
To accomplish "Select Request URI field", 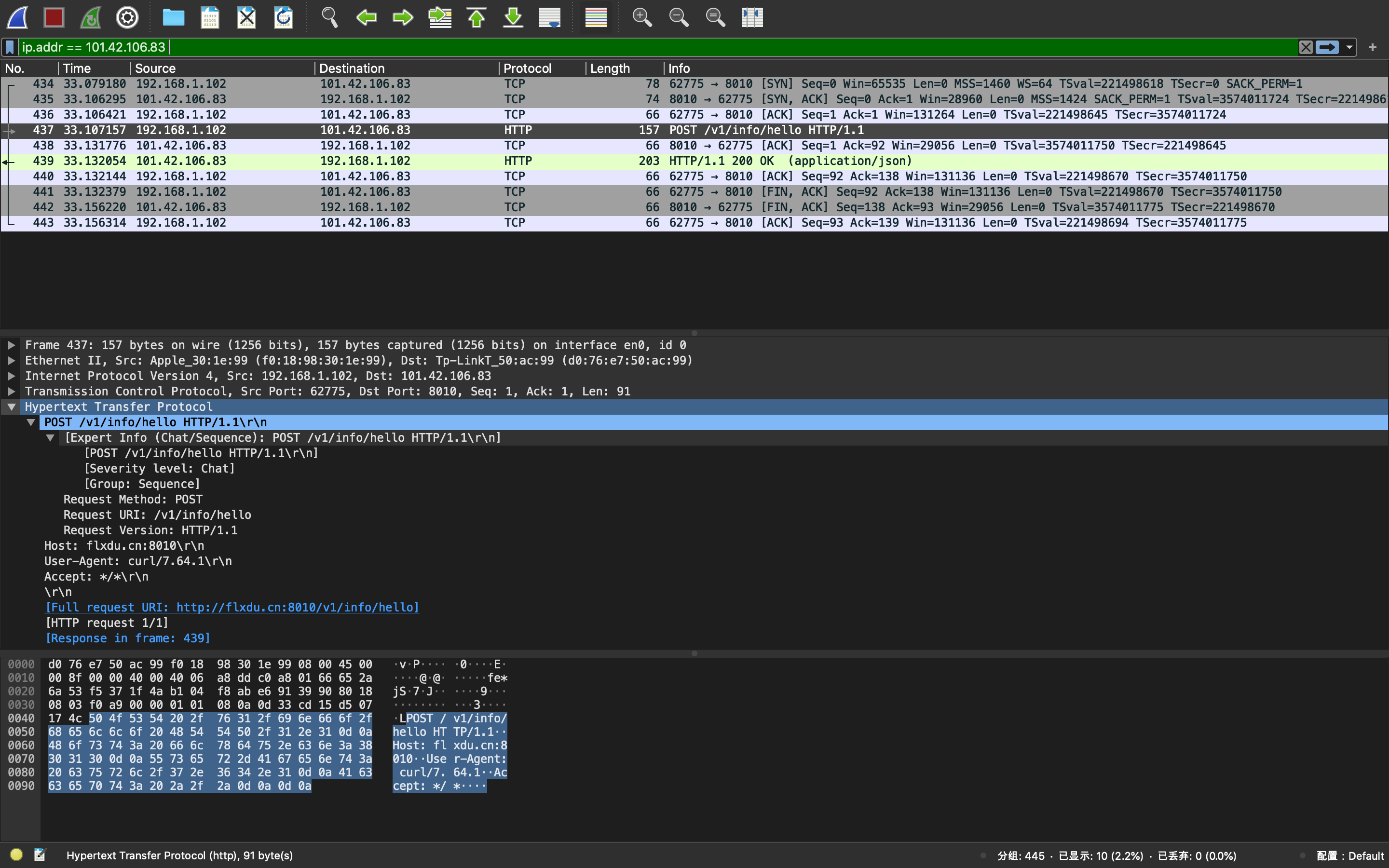I will click(157, 515).
